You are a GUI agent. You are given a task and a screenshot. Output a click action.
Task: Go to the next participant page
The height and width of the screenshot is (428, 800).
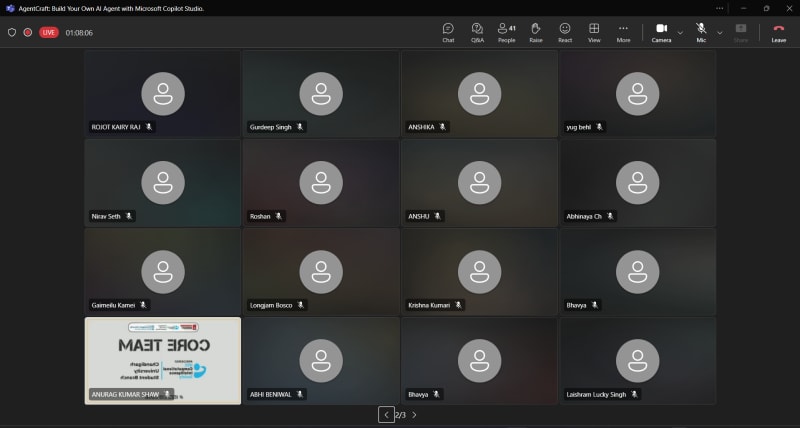click(414, 415)
